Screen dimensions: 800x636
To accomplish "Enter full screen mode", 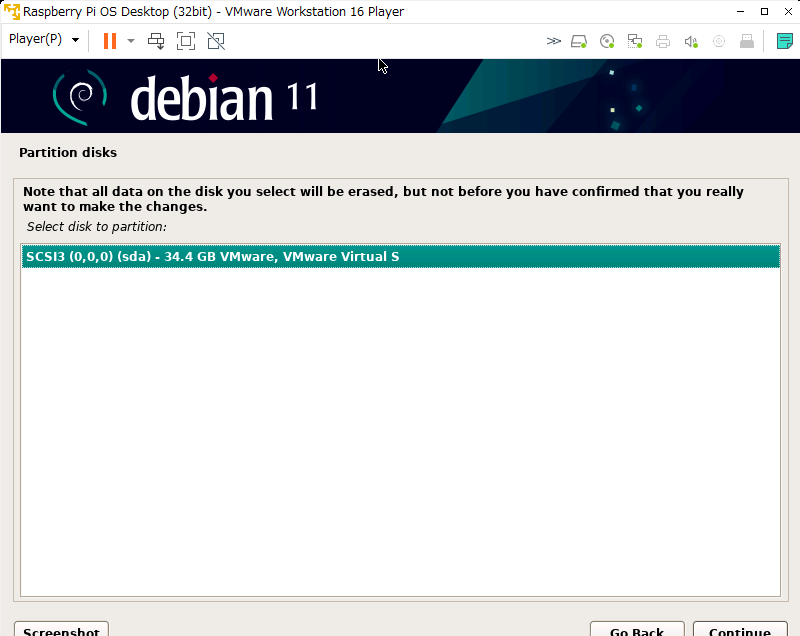I will click(x=186, y=41).
